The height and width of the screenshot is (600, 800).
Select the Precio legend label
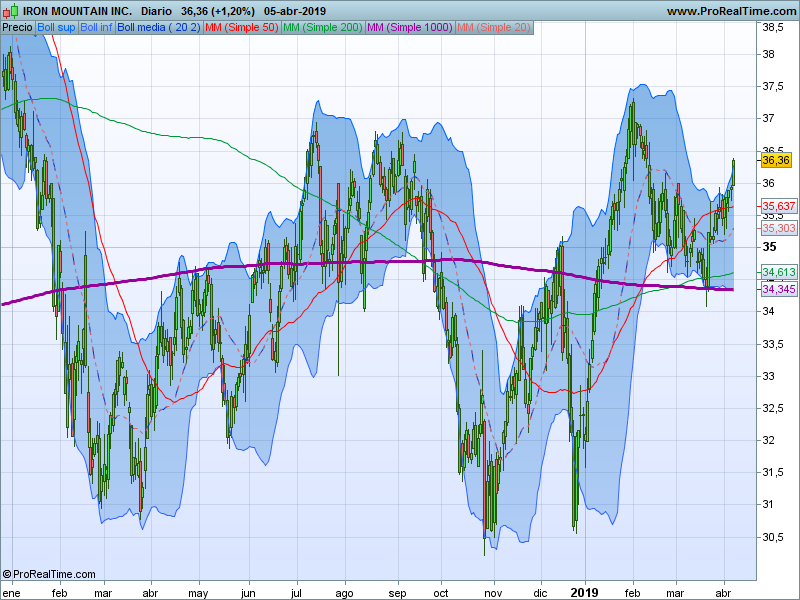click(x=17, y=28)
